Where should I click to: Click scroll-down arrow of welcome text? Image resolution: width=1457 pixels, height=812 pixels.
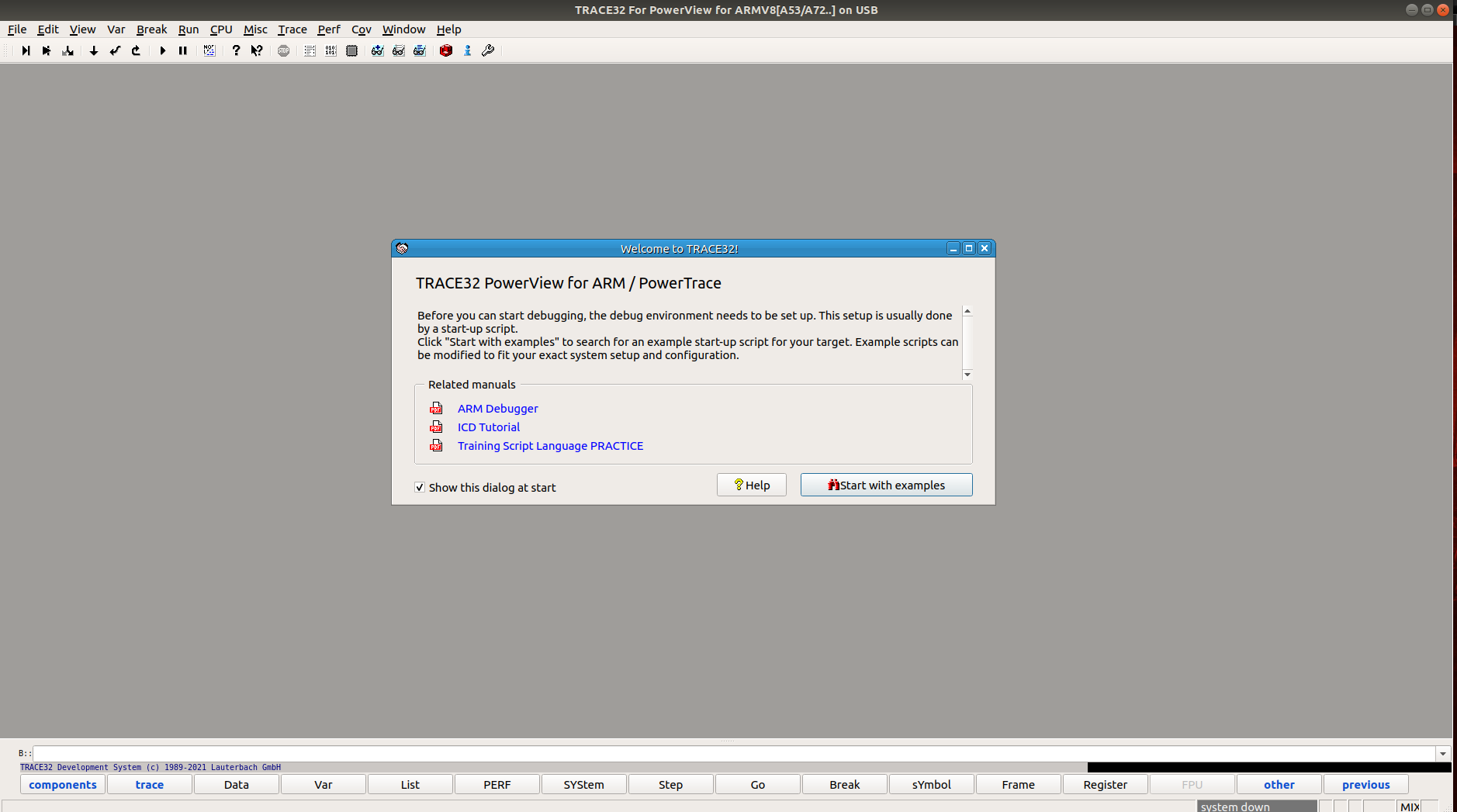(x=967, y=375)
